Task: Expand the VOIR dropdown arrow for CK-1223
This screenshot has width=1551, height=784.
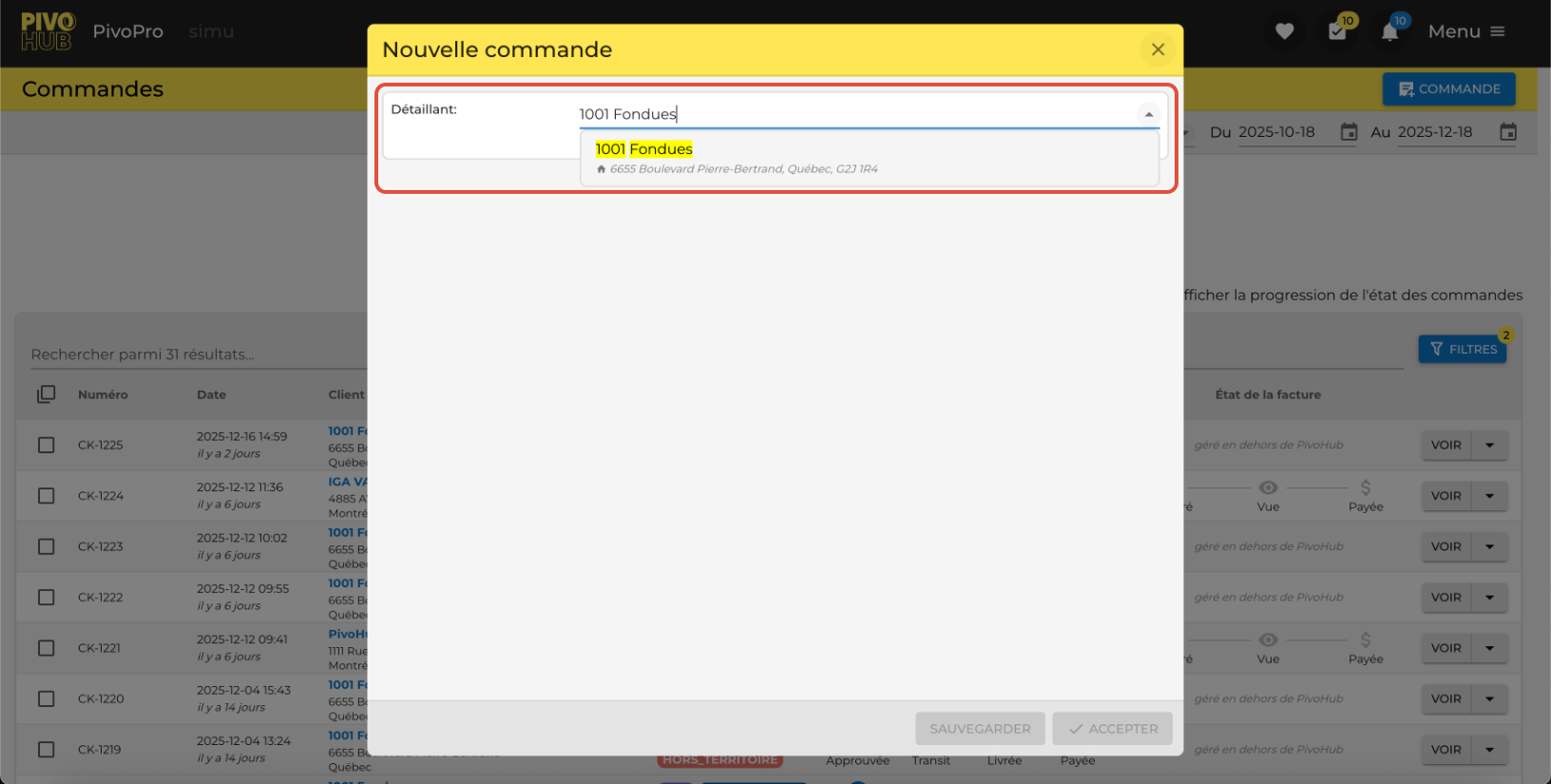Action: point(1490,546)
